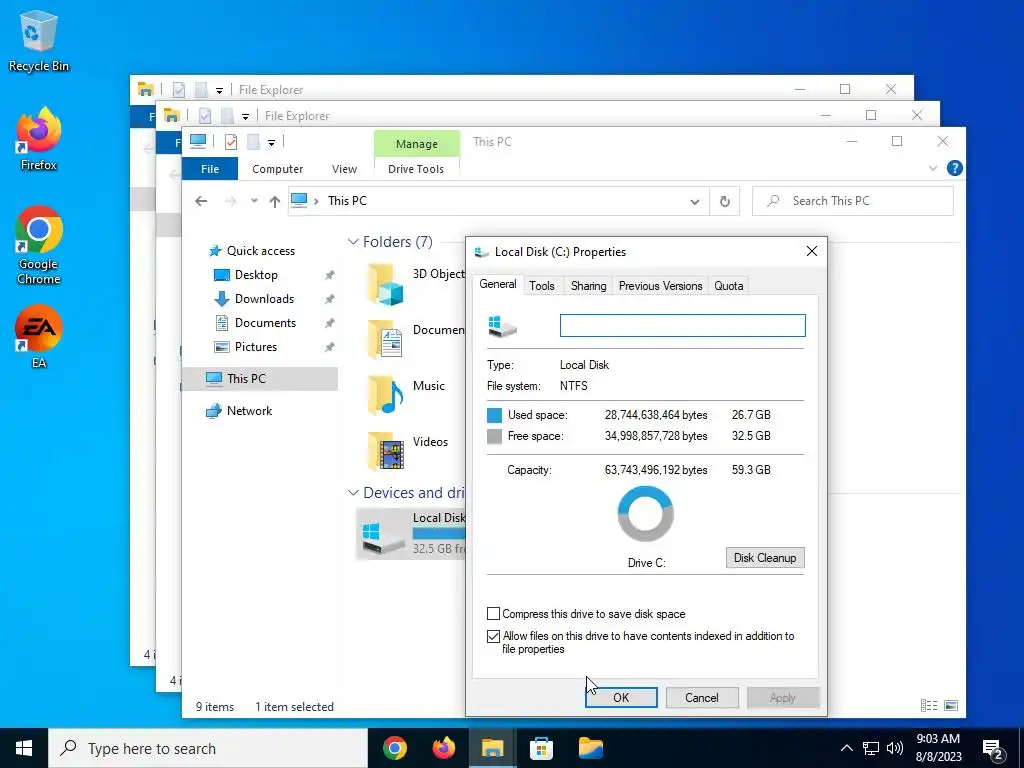Select the 3D Objects folder icon

pos(385,284)
